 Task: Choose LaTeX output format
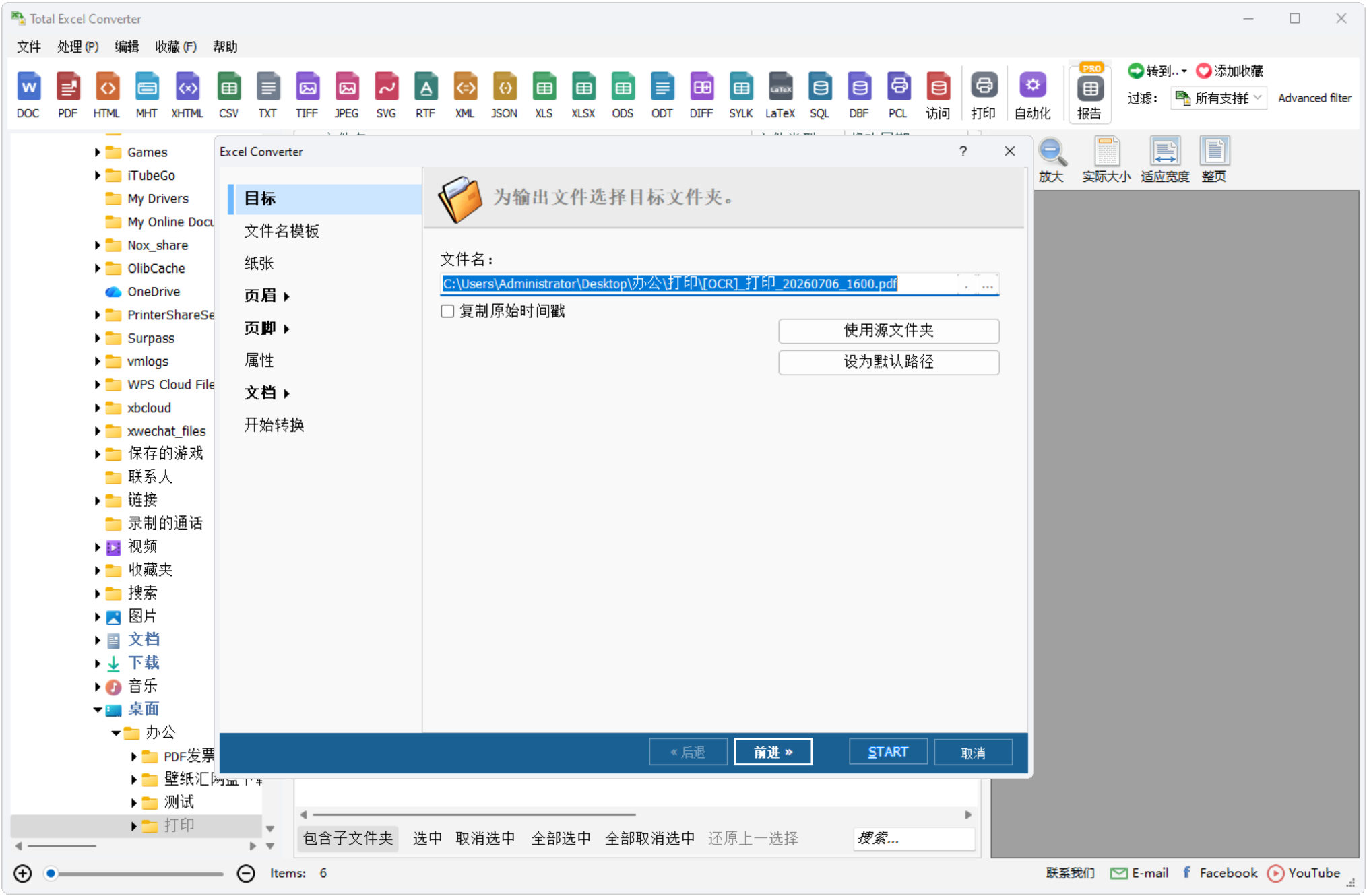coord(780,95)
